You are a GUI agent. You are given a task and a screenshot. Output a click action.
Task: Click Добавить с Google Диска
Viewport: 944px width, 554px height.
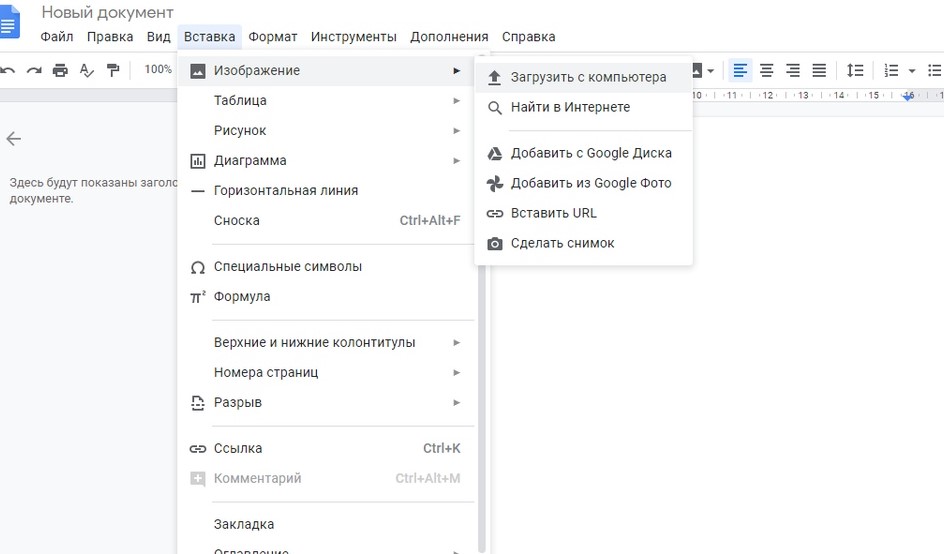pos(590,153)
